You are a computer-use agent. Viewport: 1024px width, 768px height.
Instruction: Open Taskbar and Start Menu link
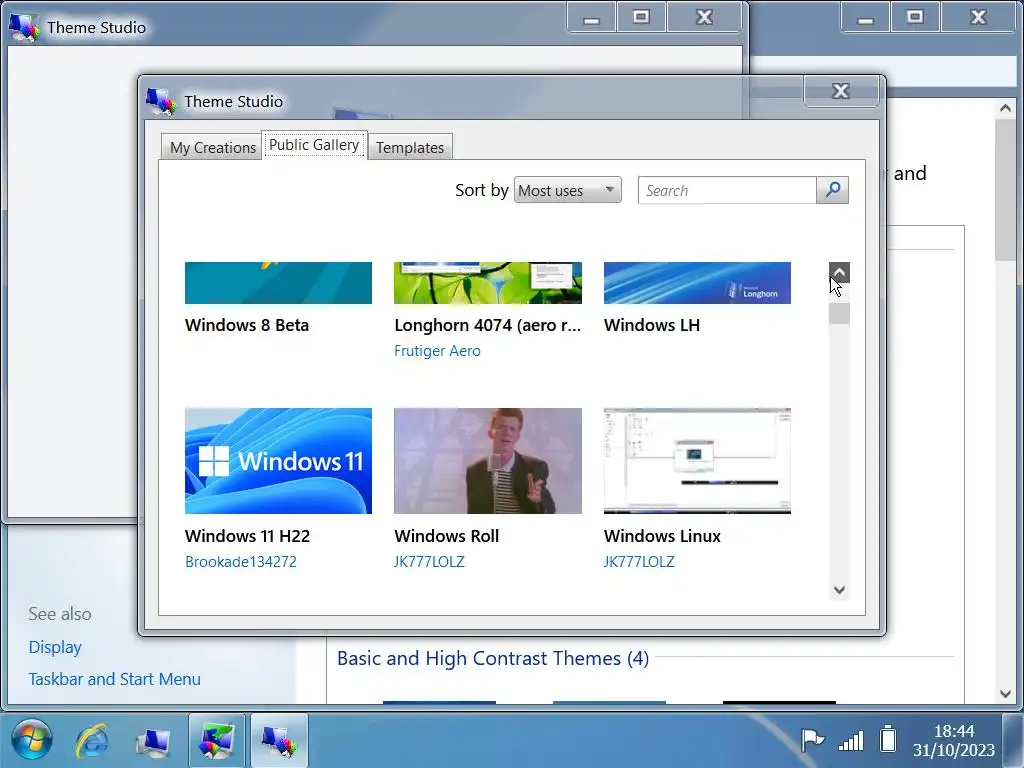click(114, 679)
